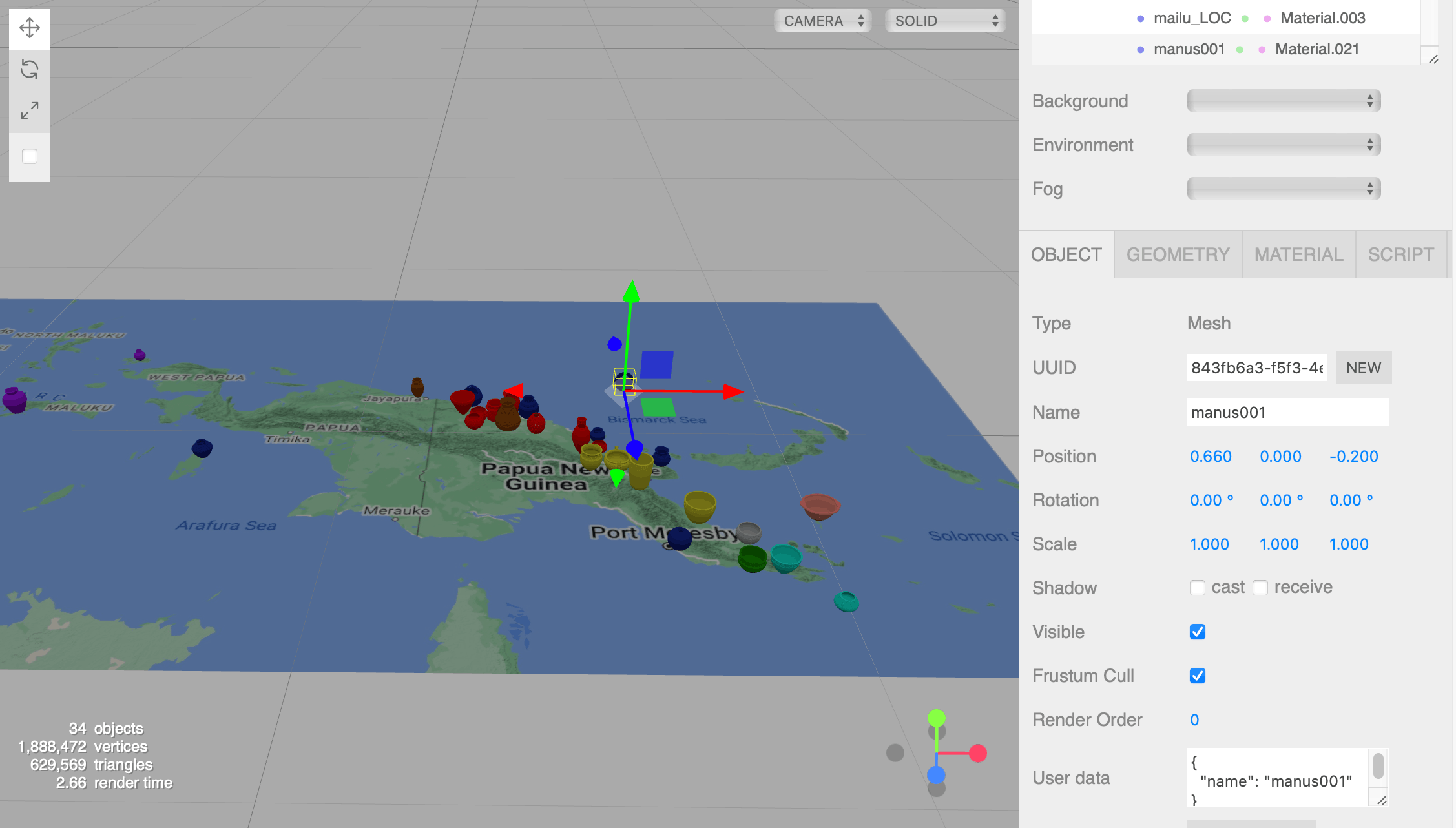Viewport: 1456px width, 828px height.
Task: Click the green Y axis on view helper
Action: click(937, 718)
